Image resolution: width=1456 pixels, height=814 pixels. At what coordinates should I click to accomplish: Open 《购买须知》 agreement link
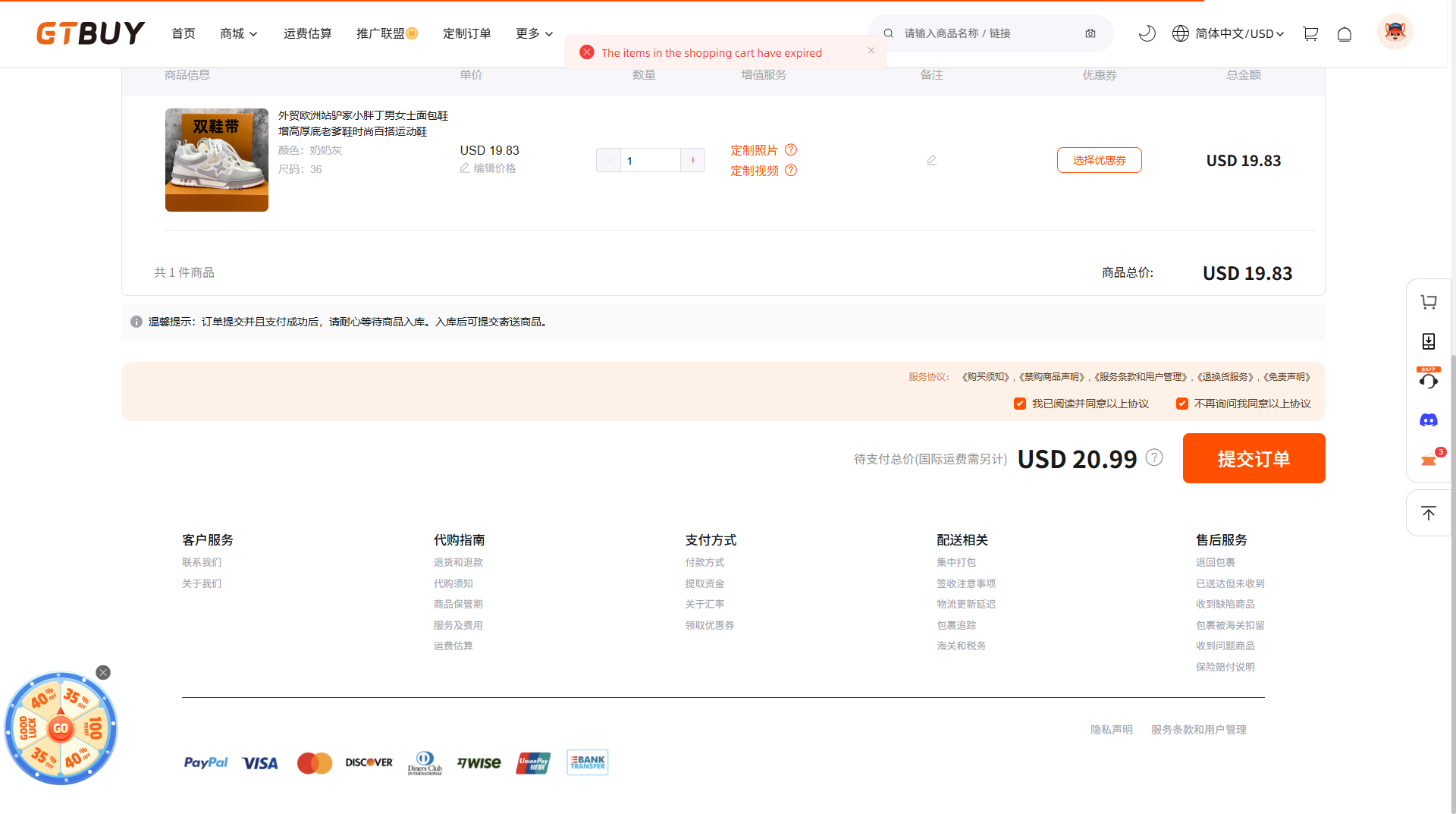click(x=985, y=377)
